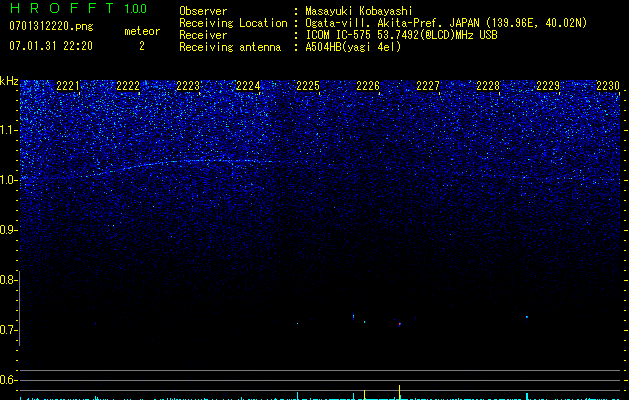
Task: Click the 0.6 kHz frequency axis label
Action: point(9,380)
